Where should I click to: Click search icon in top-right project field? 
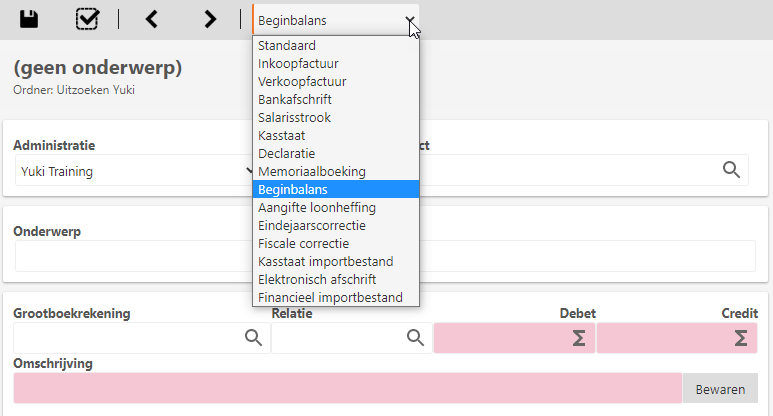[x=731, y=170]
